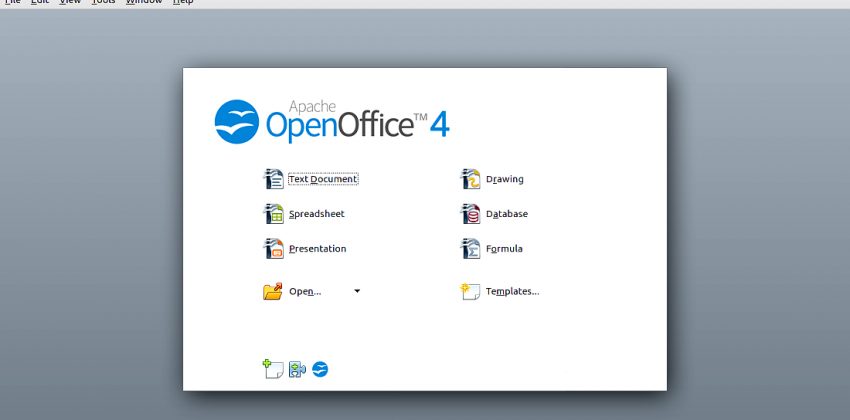Start a new Drawing

coord(505,179)
